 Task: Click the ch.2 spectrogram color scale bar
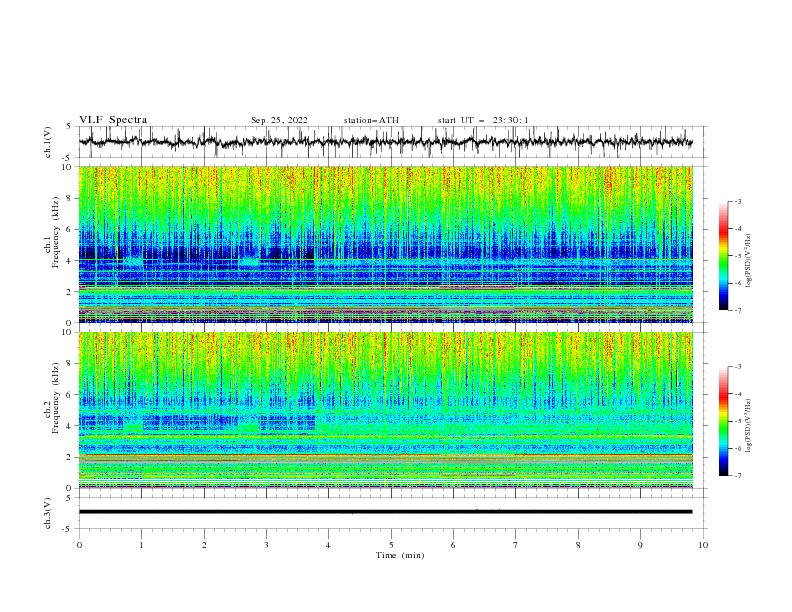[723, 421]
